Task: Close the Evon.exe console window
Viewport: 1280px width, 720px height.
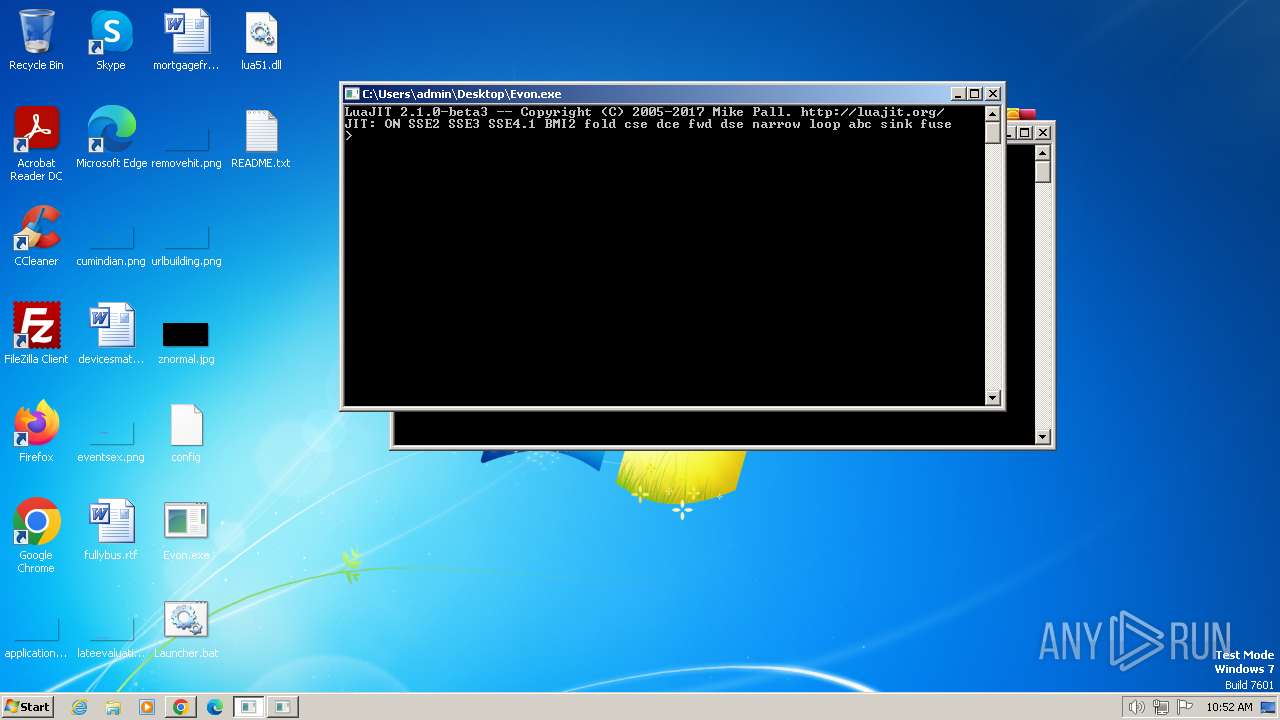Action: point(993,93)
